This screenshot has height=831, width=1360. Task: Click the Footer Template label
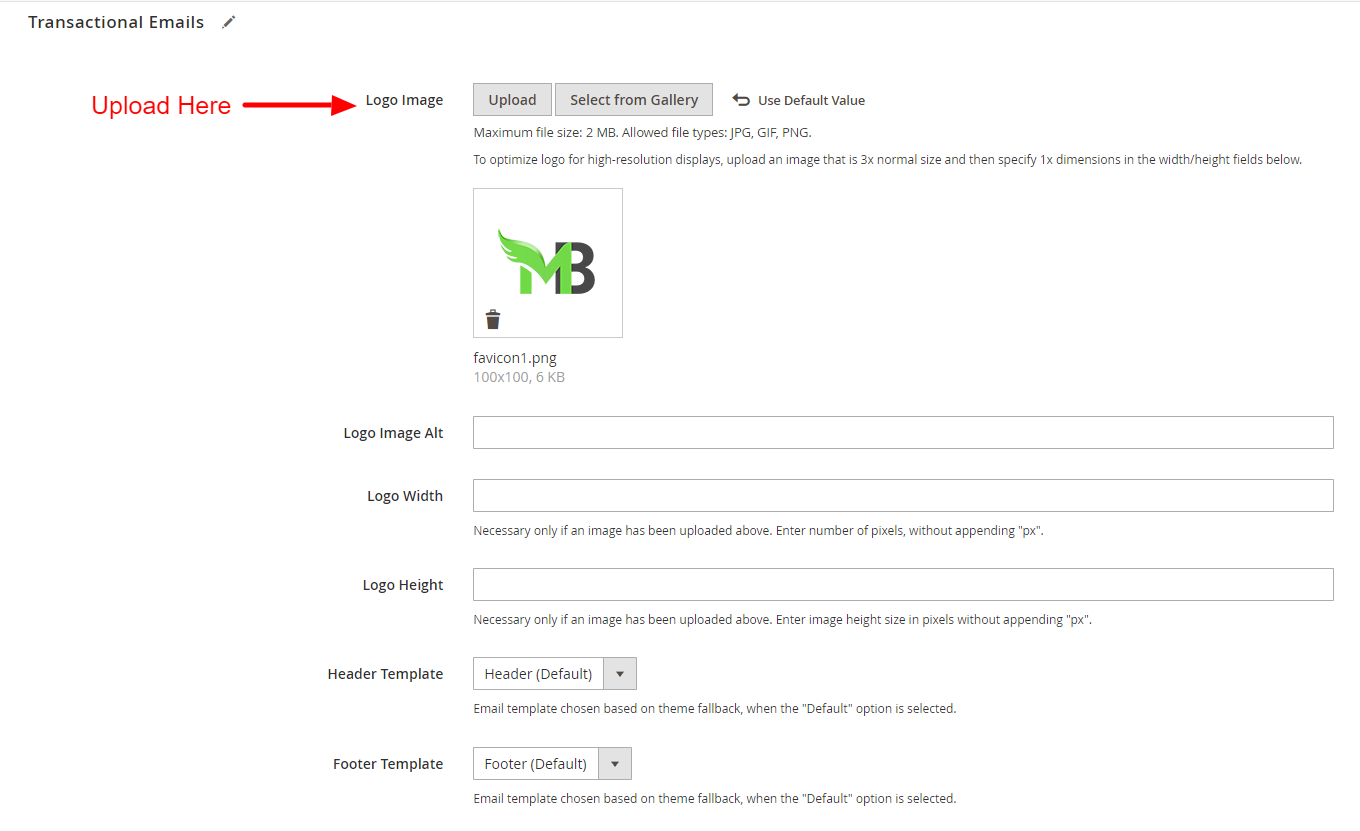click(388, 764)
